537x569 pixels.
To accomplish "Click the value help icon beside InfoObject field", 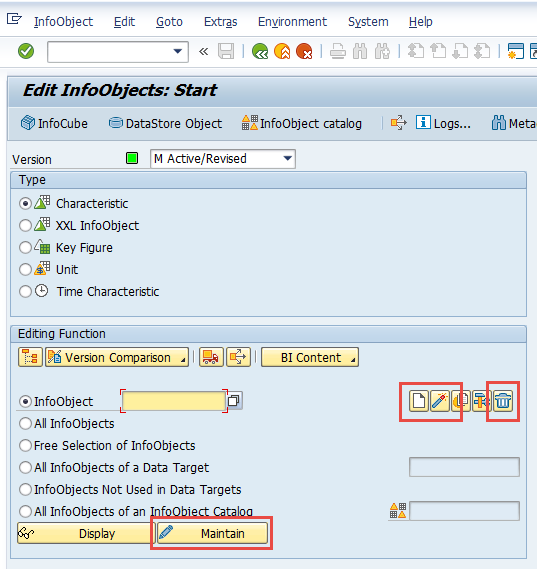I will [x=234, y=400].
